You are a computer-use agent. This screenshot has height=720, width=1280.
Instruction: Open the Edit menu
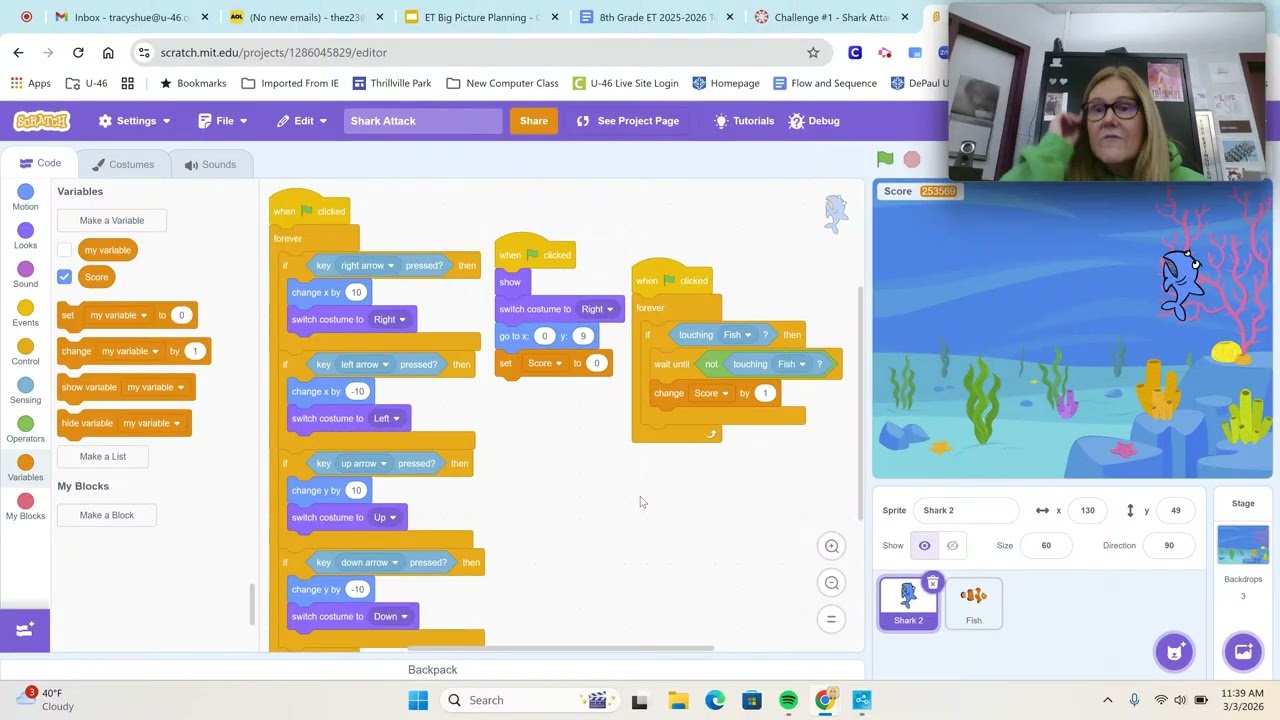pos(303,121)
